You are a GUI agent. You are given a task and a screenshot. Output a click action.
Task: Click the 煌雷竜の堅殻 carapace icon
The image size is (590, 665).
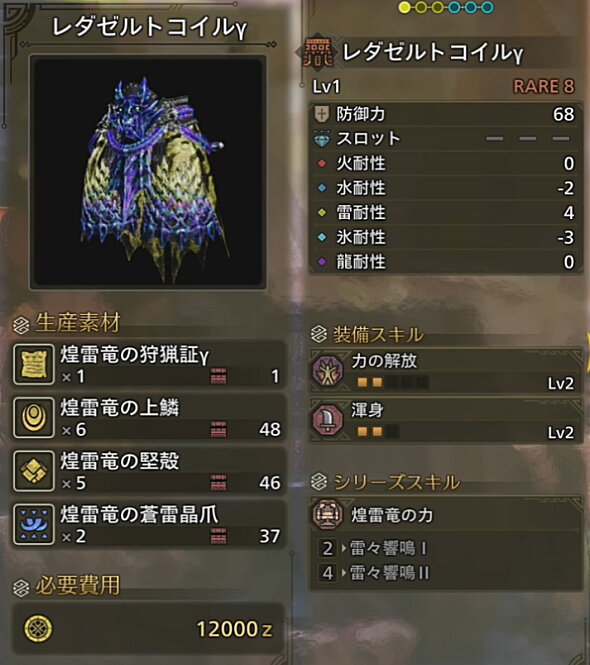(x=34, y=471)
